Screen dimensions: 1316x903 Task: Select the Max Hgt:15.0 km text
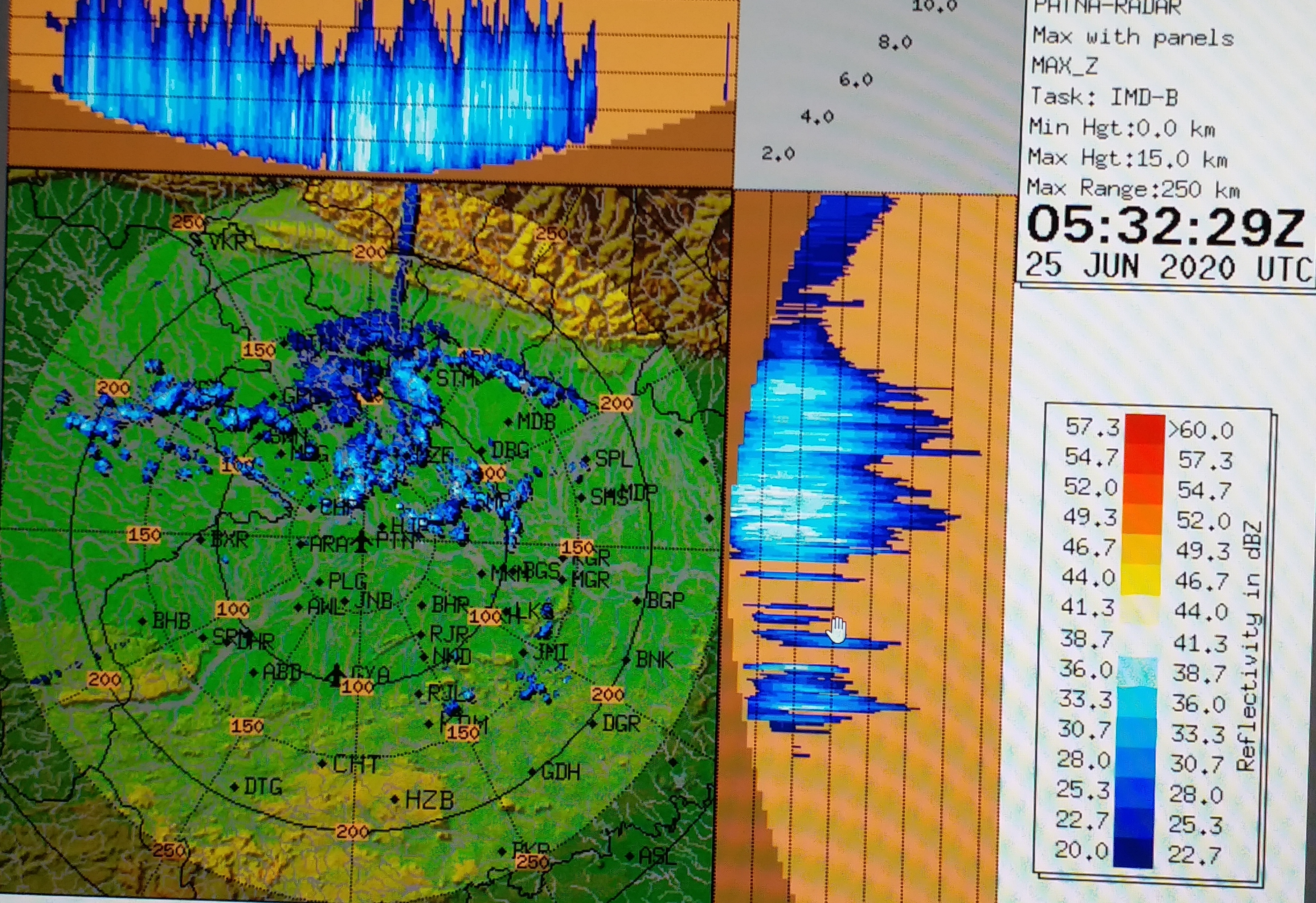1127,158
